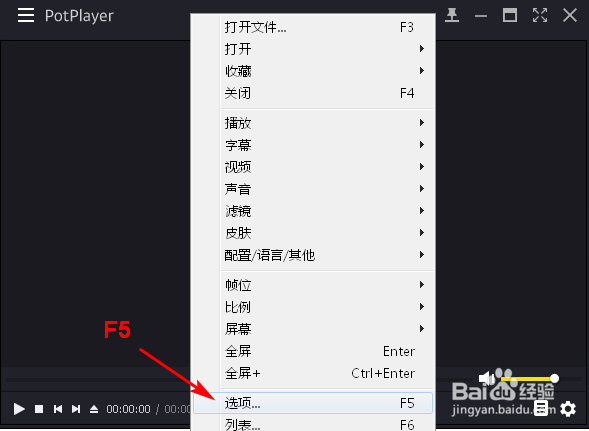
Task: Click the 关闭 (F4) menu item
Action: pyautogui.click(x=326, y=93)
